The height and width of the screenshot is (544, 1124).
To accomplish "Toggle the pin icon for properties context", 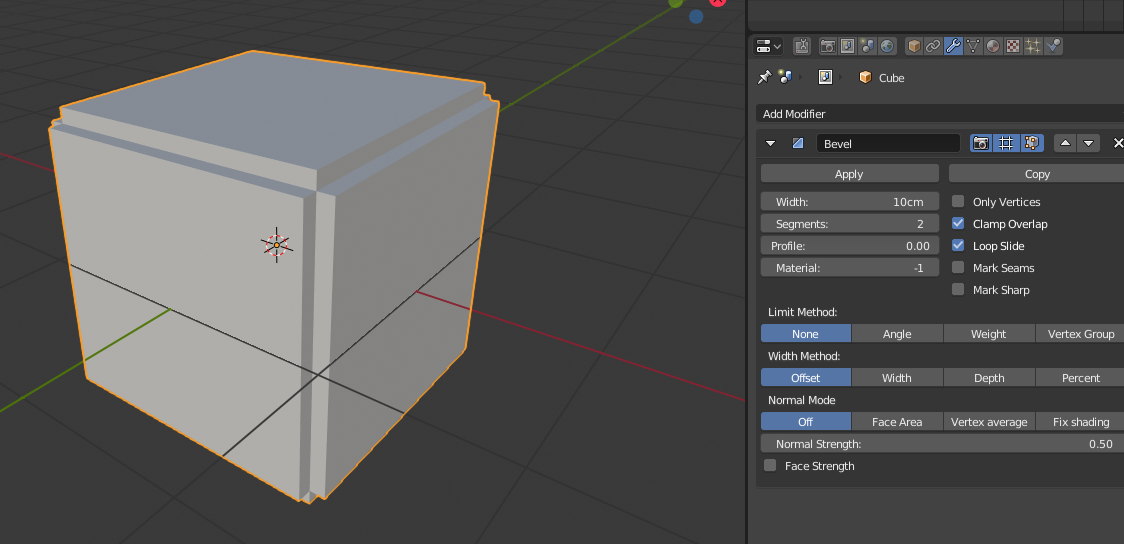I will tap(764, 77).
